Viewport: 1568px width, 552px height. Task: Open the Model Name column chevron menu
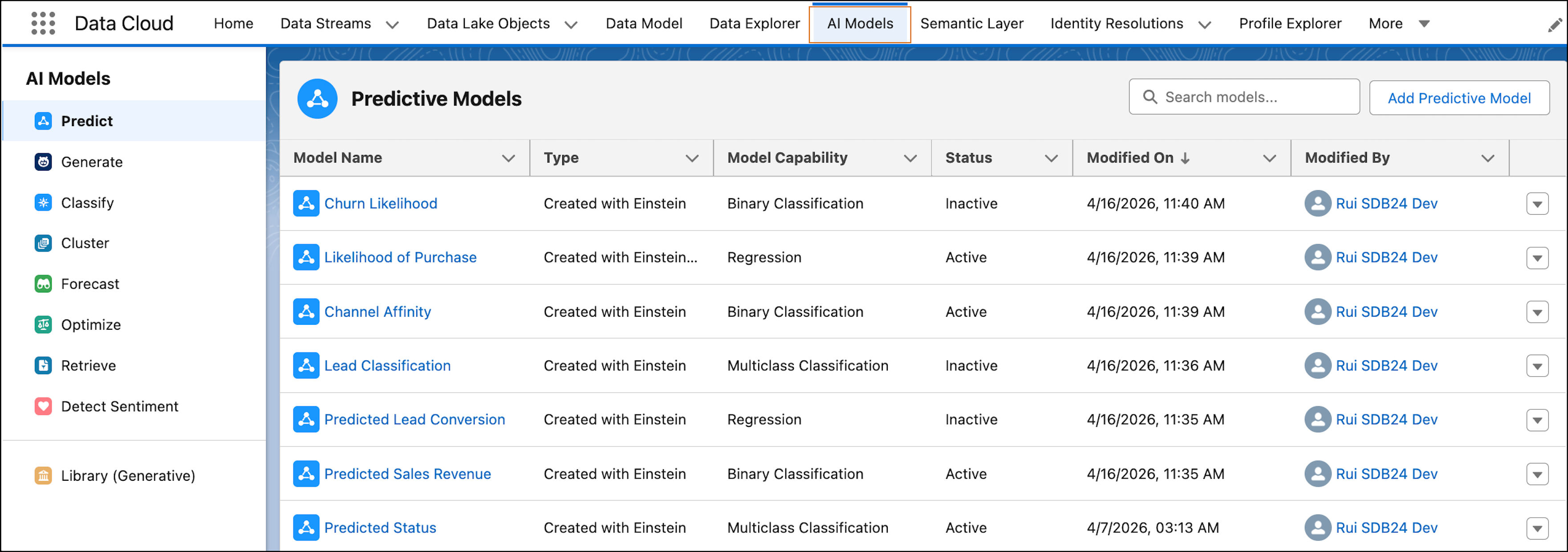click(x=508, y=159)
